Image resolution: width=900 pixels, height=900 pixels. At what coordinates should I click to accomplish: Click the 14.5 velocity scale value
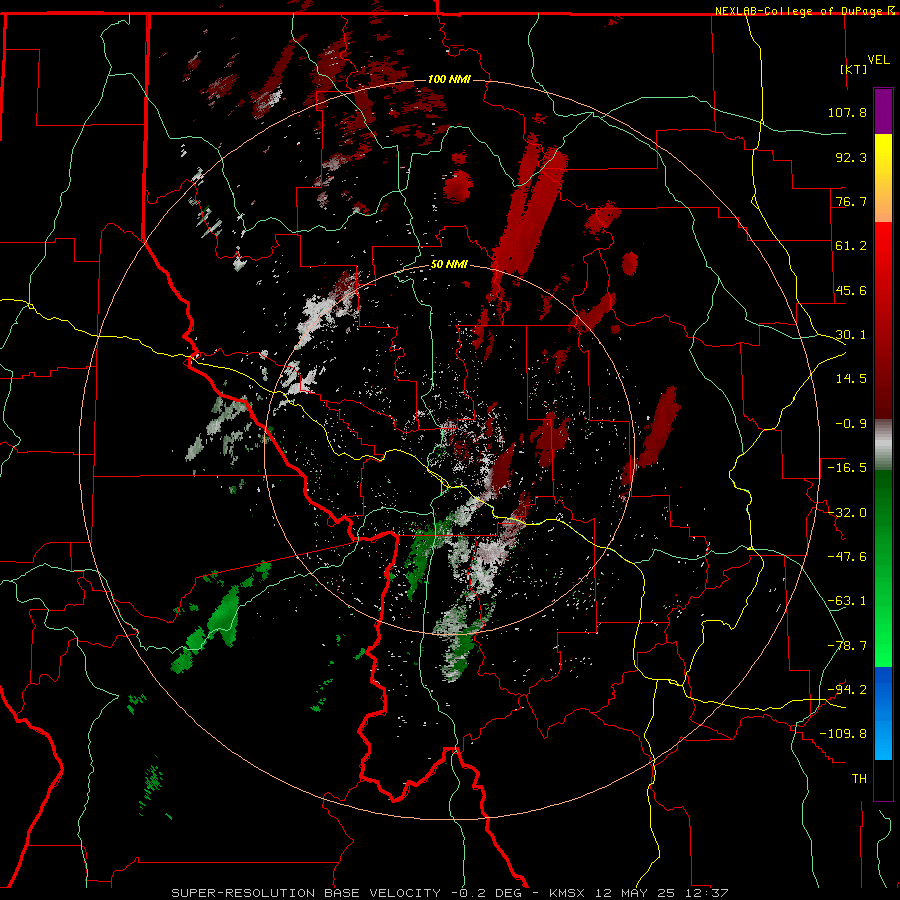[851, 379]
